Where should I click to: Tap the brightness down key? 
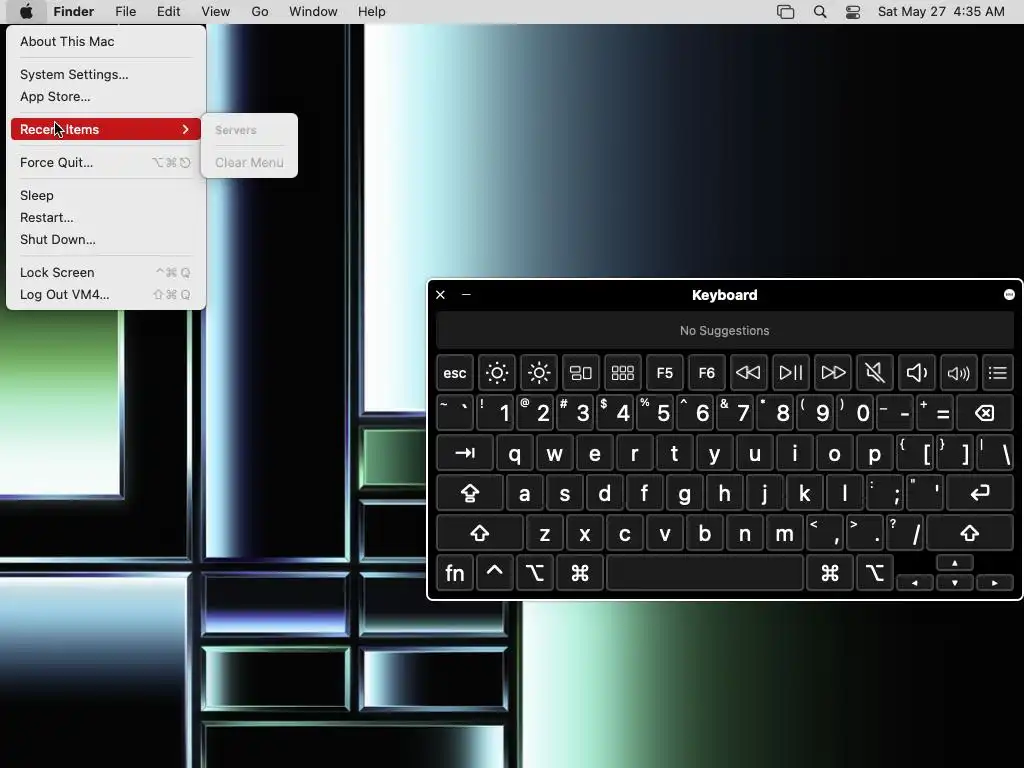point(497,373)
